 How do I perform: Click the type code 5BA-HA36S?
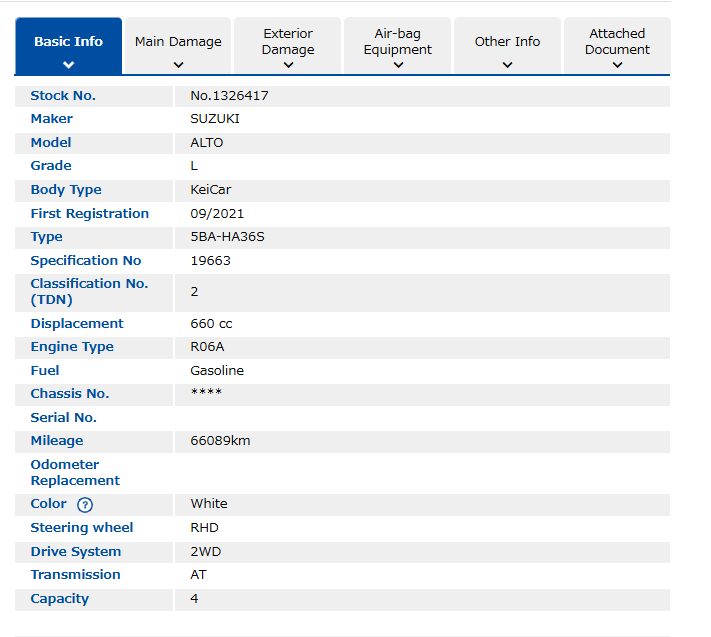[227, 237]
